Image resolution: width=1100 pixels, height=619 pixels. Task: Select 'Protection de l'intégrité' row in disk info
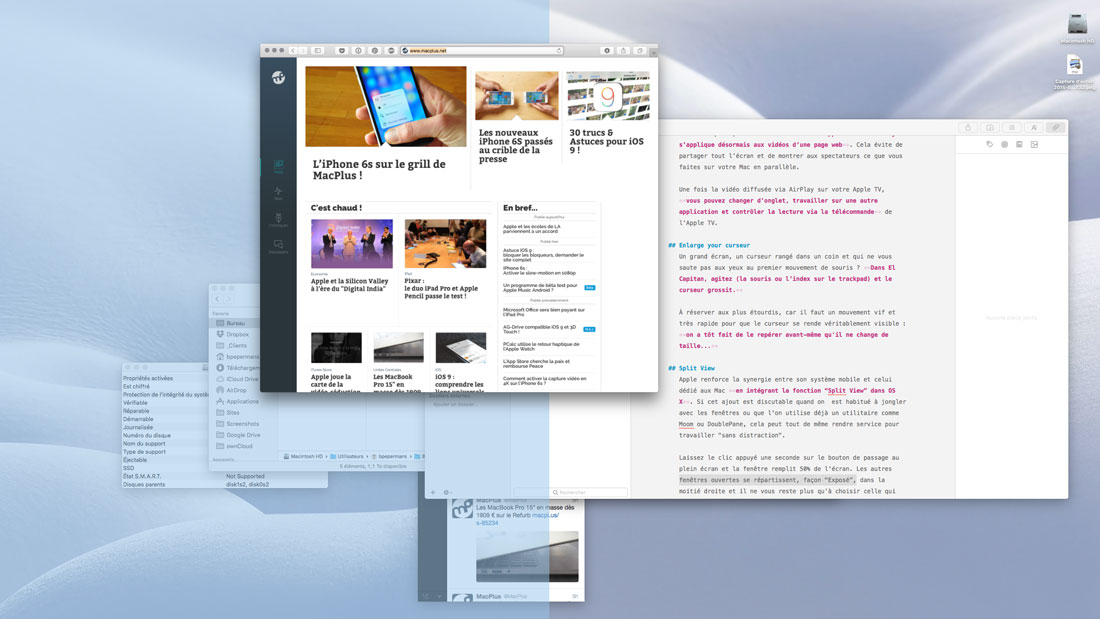166,394
